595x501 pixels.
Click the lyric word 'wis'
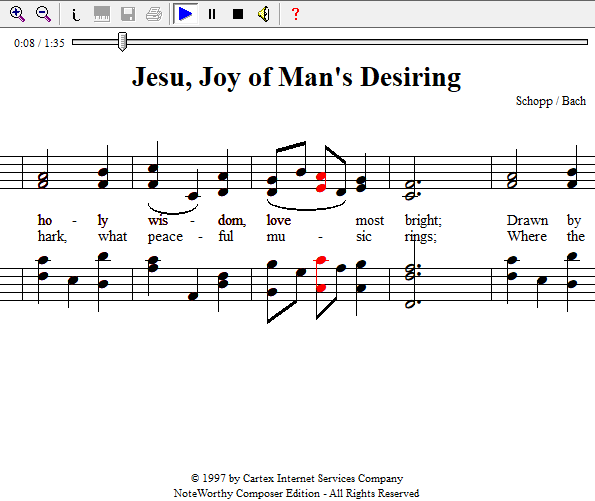[158, 220]
